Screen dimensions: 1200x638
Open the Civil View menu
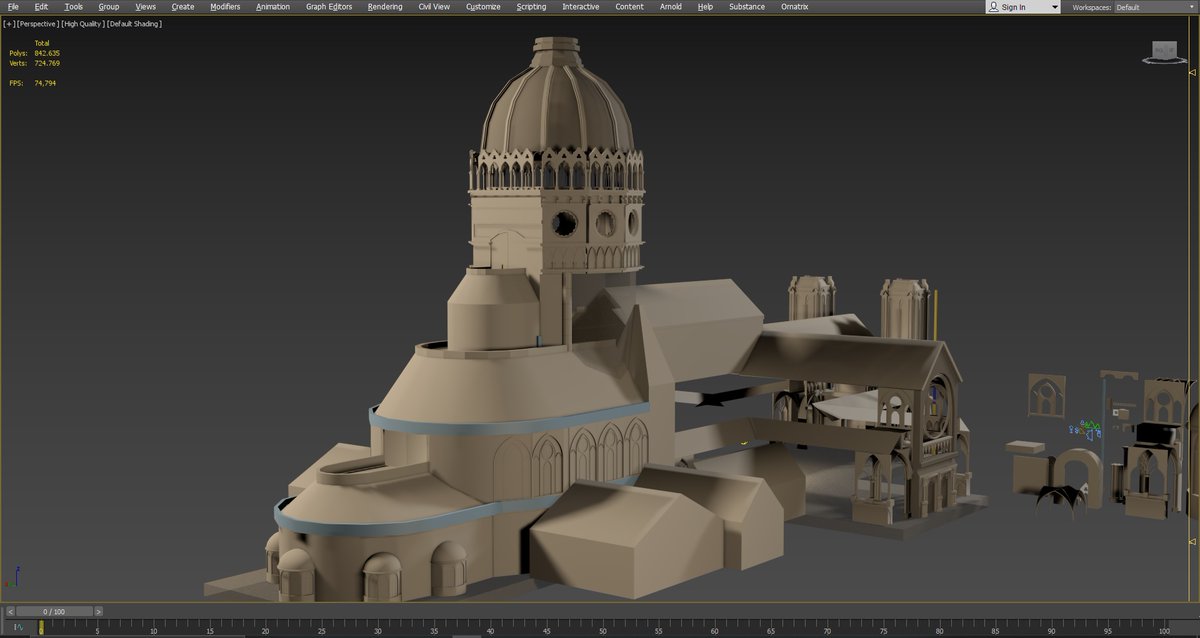tap(434, 7)
